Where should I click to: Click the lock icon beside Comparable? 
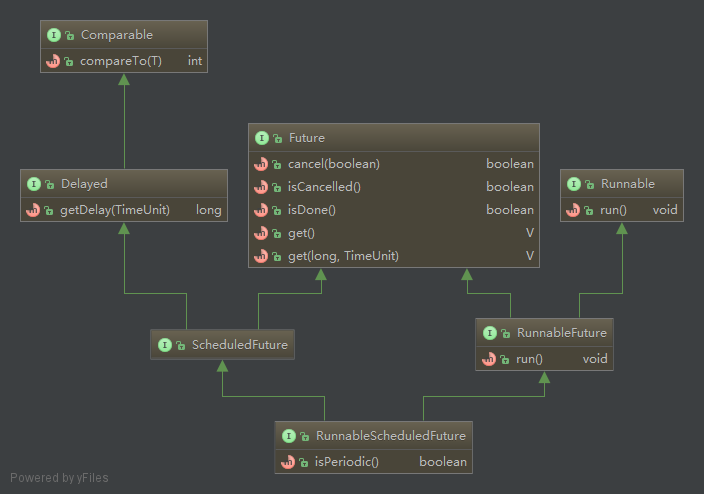70,35
